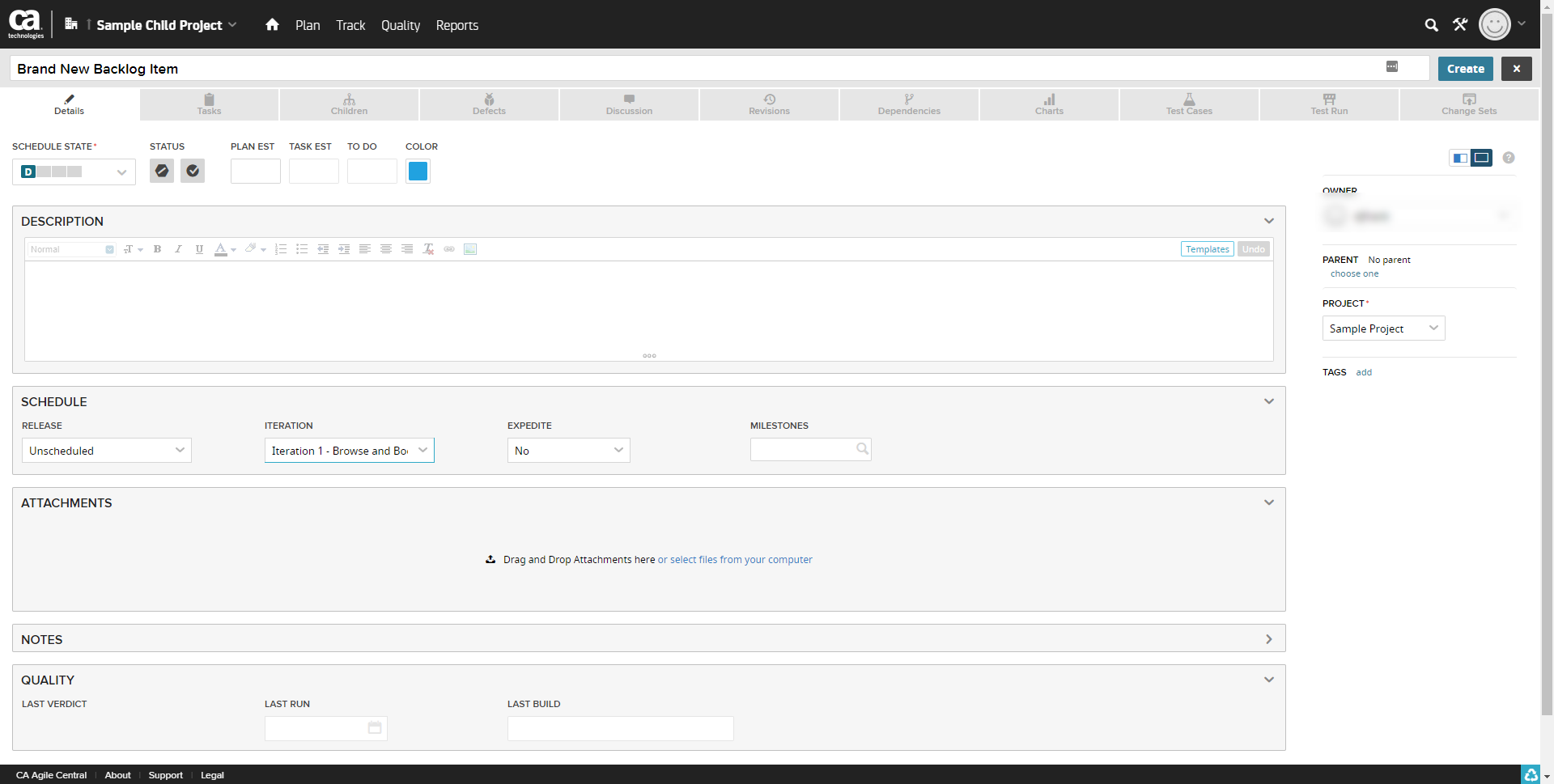The width and height of the screenshot is (1554, 784).
Task: Open the Iteration dropdown
Action: [349, 451]
